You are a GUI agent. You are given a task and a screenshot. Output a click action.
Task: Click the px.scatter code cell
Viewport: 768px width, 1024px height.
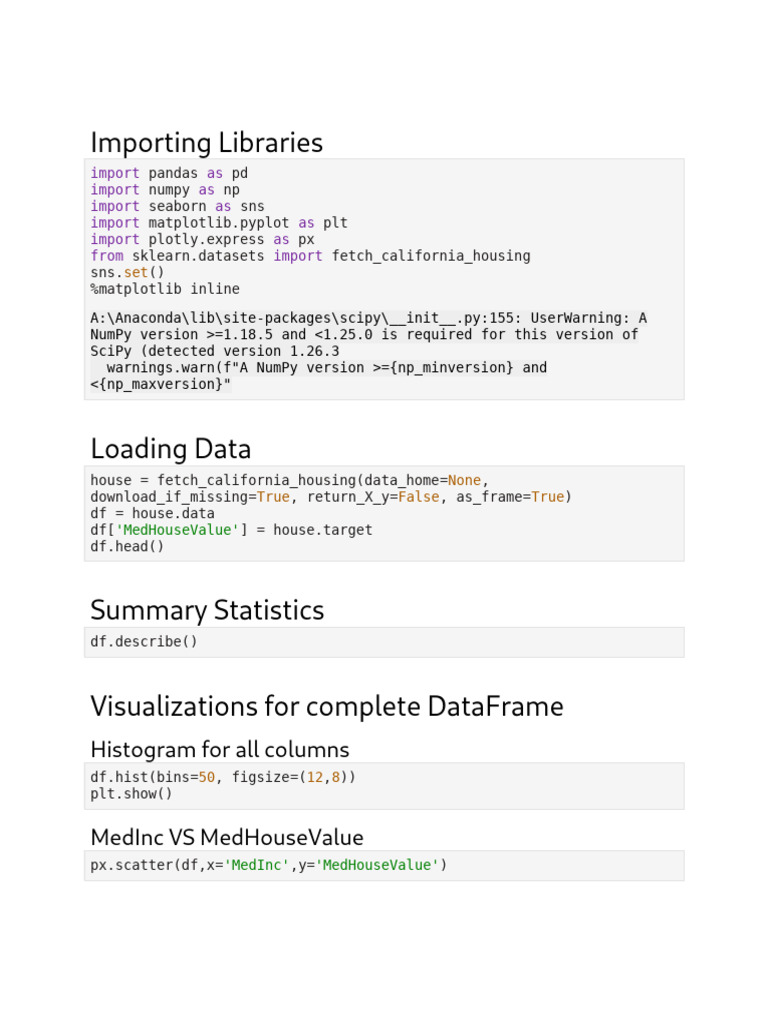[268, 865]
